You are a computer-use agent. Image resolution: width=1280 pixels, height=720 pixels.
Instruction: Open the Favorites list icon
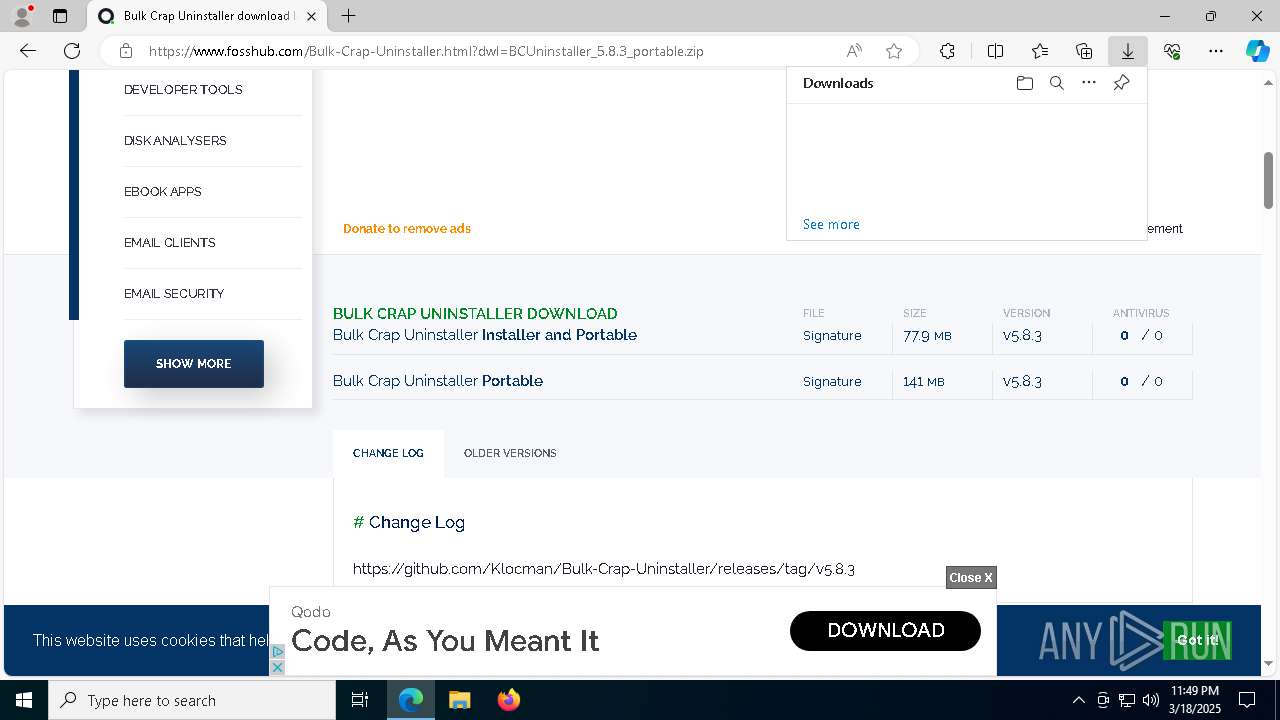click(1040, 51)
